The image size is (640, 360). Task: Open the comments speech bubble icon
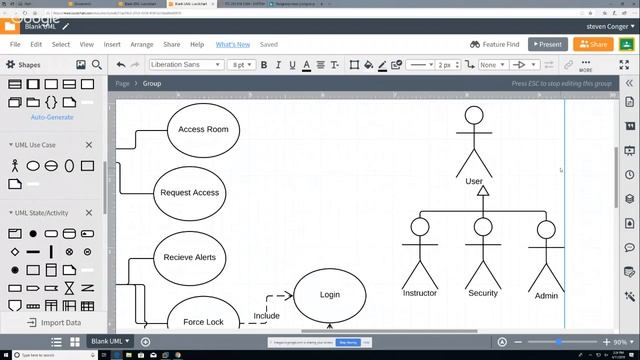click(x=629, y=247)
